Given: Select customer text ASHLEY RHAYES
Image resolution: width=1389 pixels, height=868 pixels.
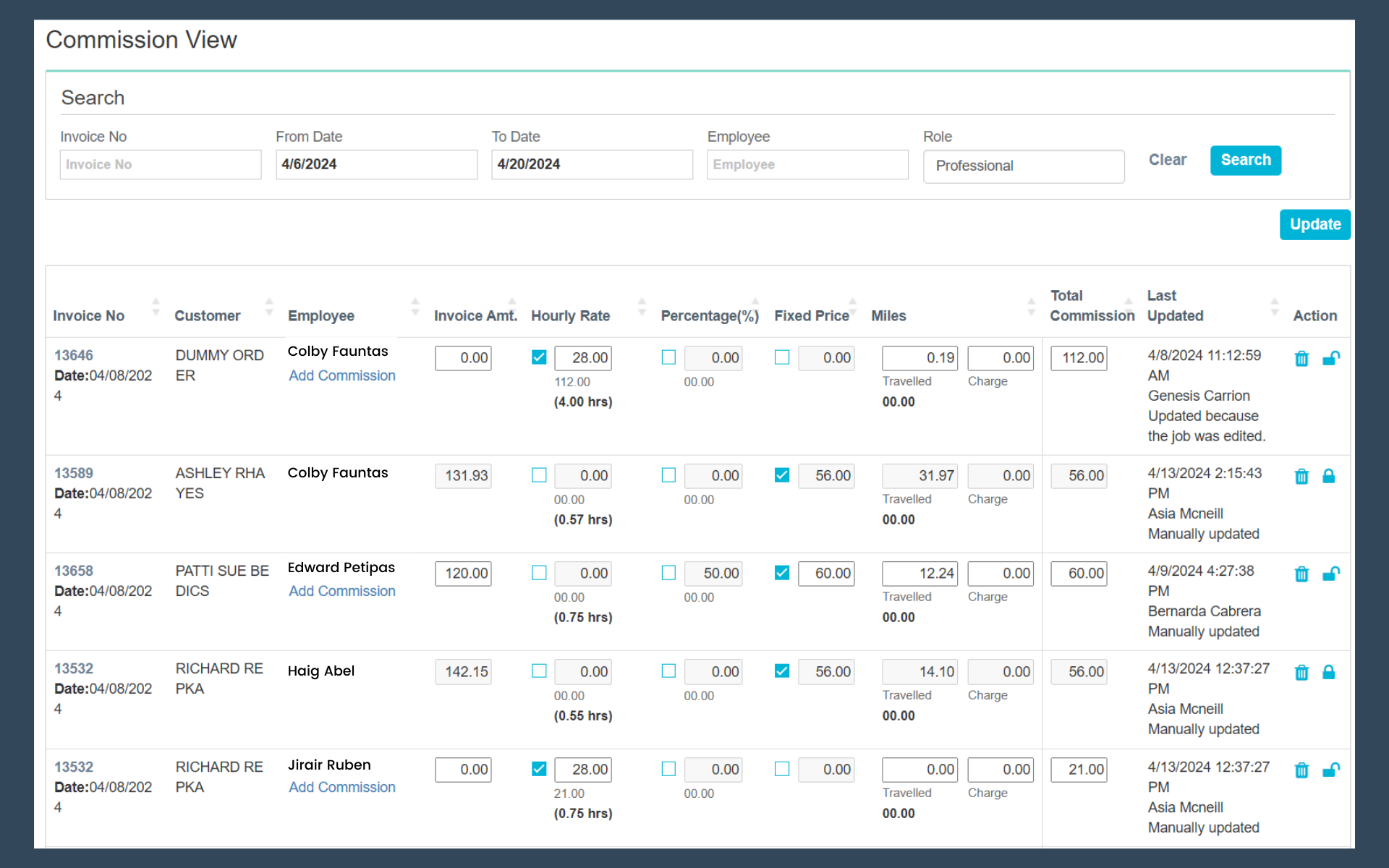Looking at the screenshot, I should coord(220,483).
